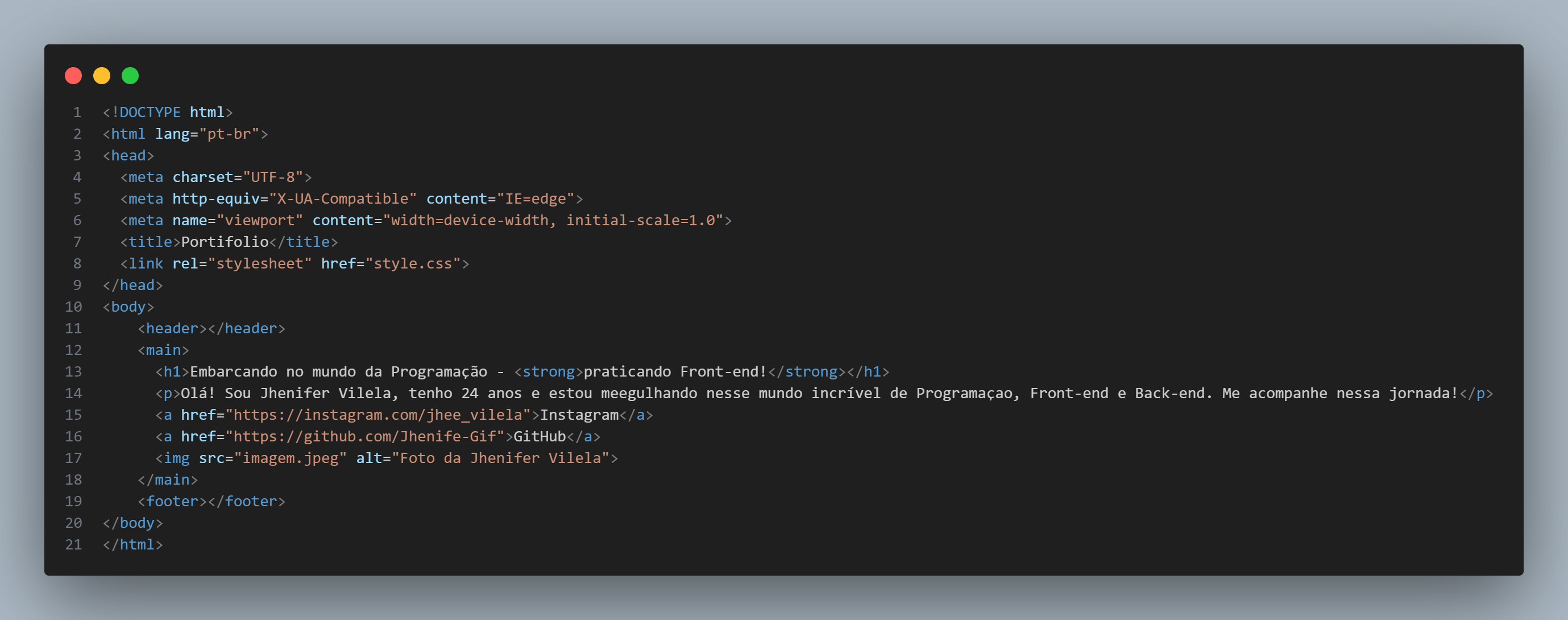Click the yellow minimize dot
Viewport: 1568px width, 620px height.
click(102, 76)
